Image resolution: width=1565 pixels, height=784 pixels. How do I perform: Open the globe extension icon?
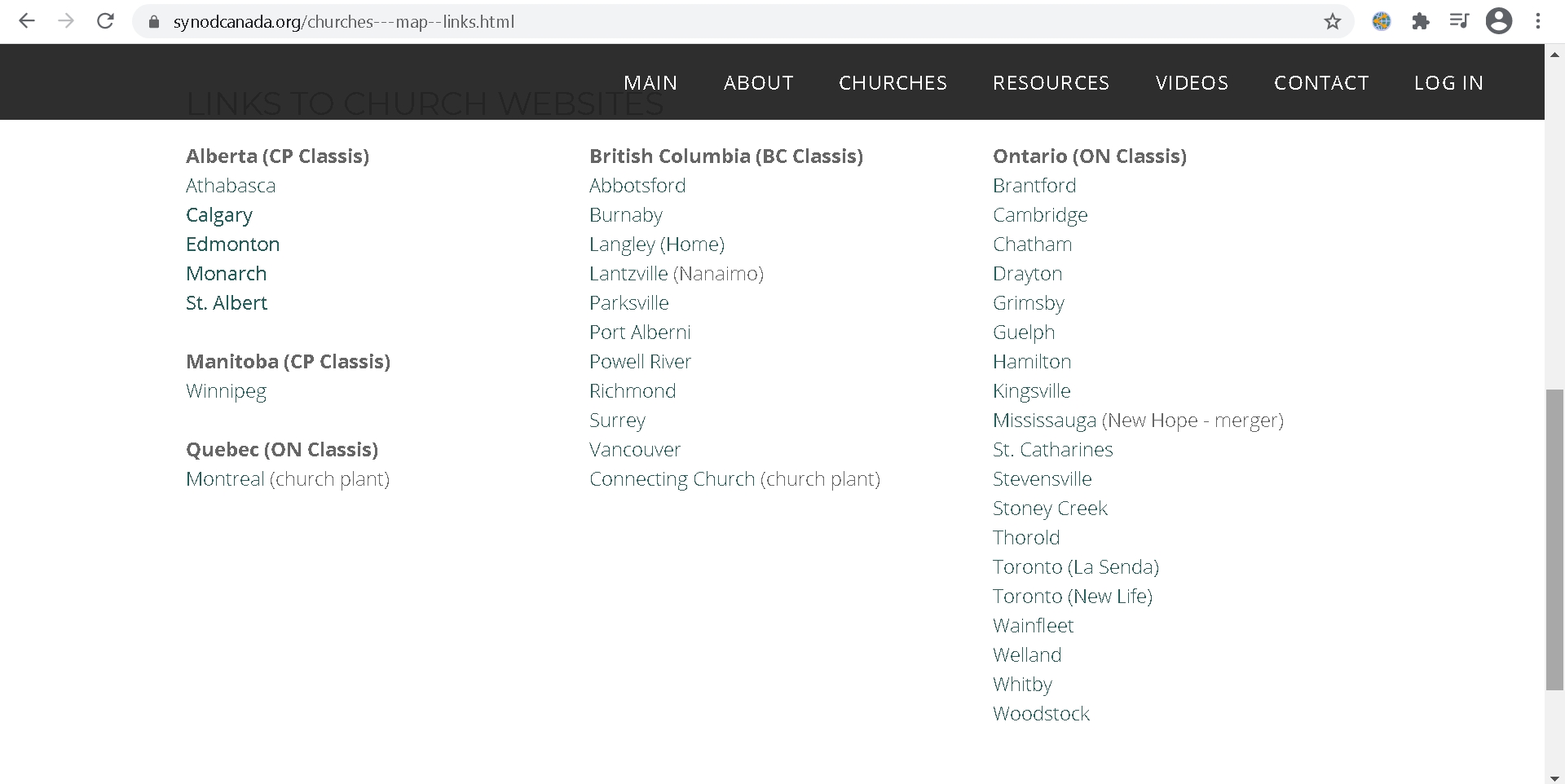[1382, 21]
